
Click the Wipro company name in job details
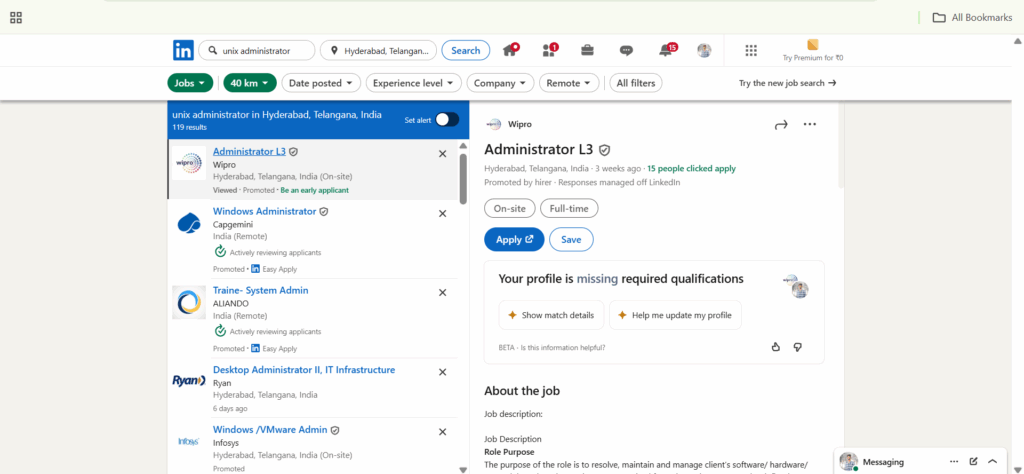click(x=520, y=124)
